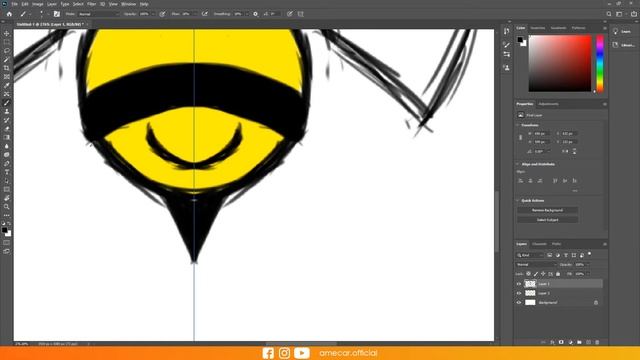Open the brush Mode dropdown
640x360 pixels.
click(98, 14)
